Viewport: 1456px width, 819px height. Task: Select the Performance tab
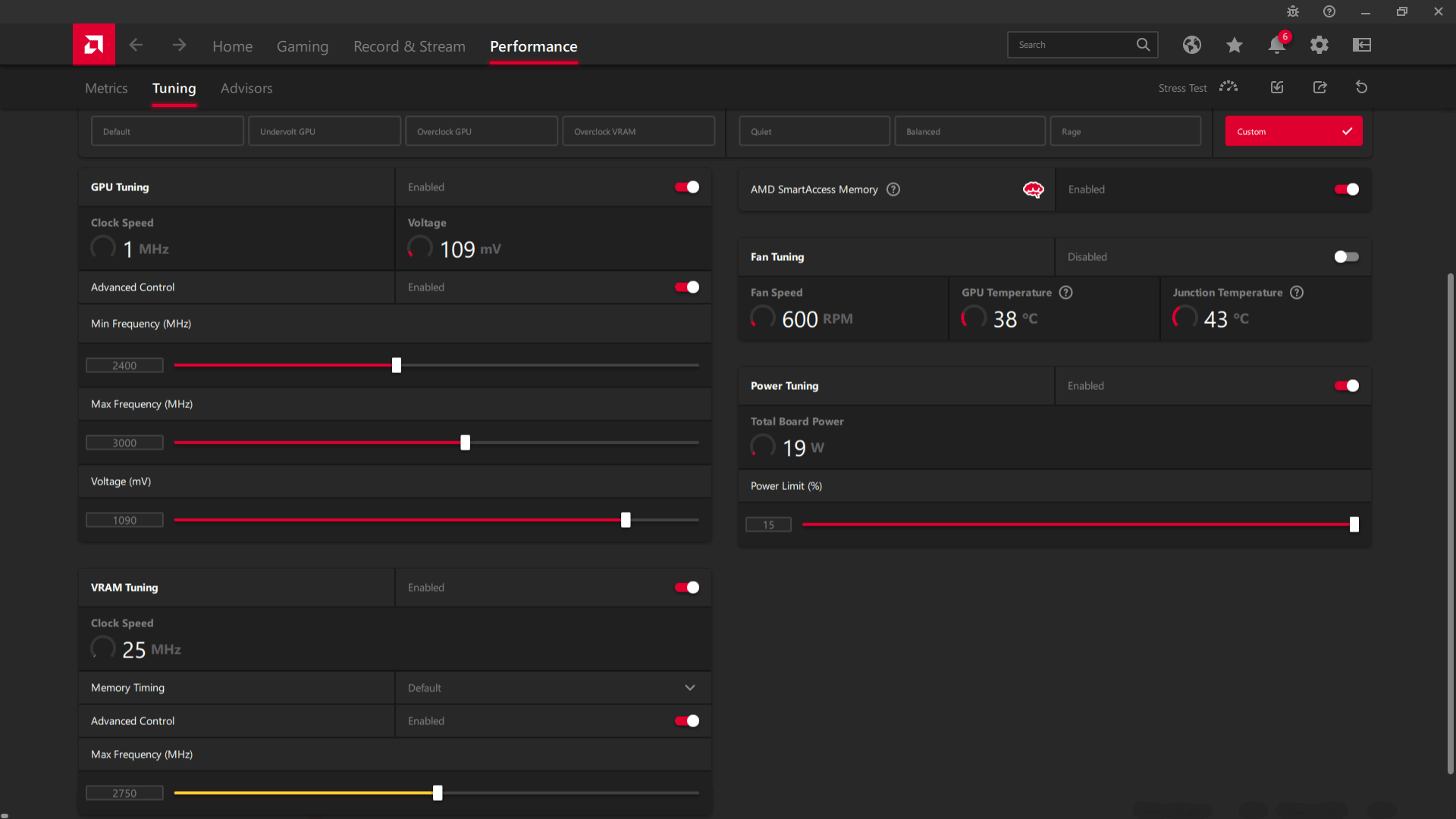coord(533,46)
